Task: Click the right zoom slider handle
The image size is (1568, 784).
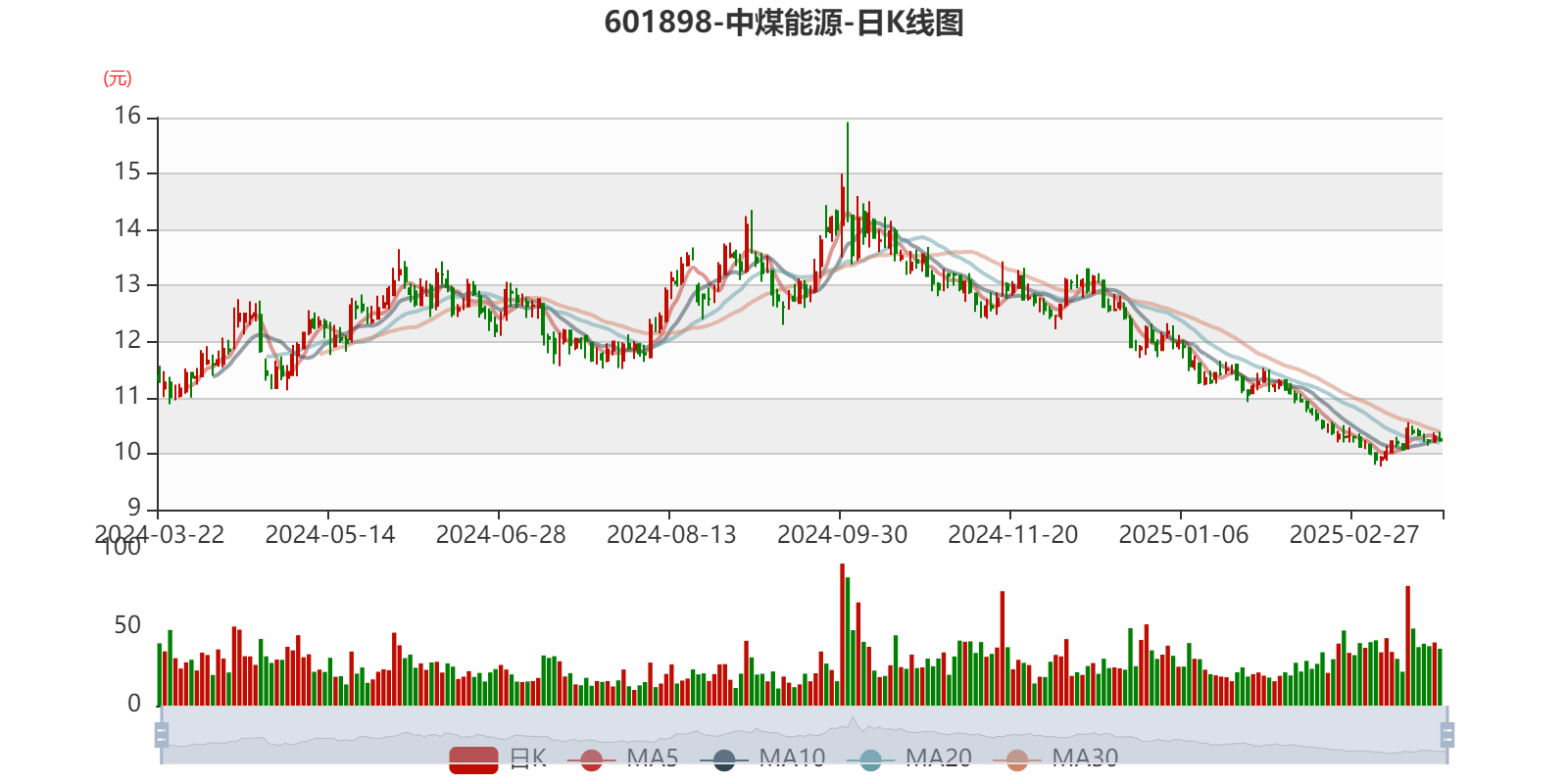Action: coord(1448,735)
